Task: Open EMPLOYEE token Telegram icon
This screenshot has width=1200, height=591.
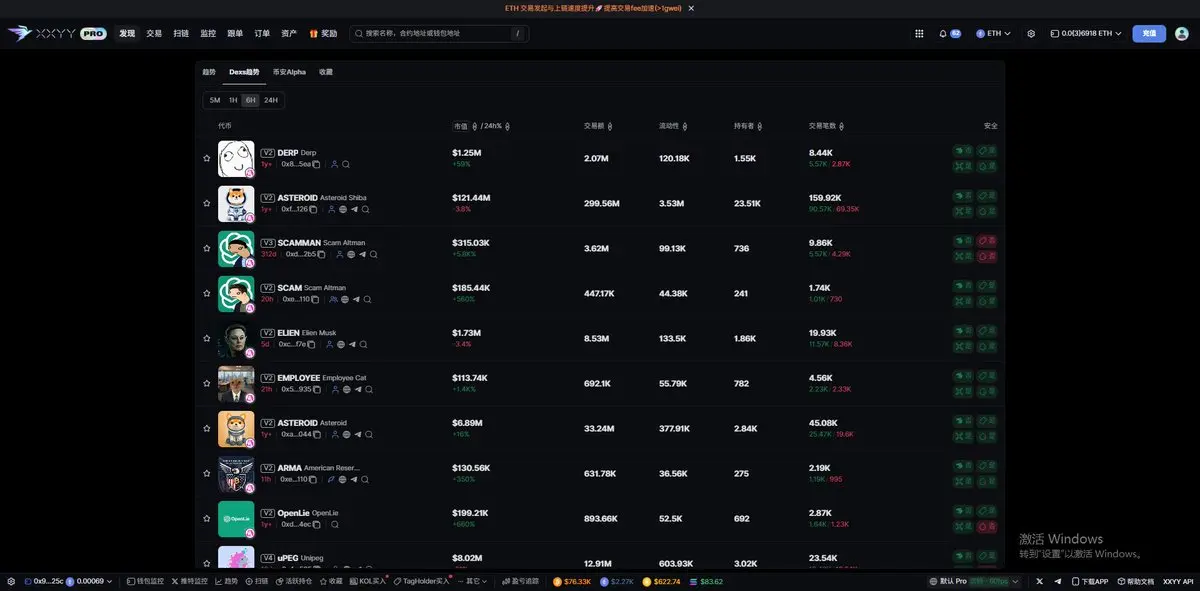Action: coord(357,389)
